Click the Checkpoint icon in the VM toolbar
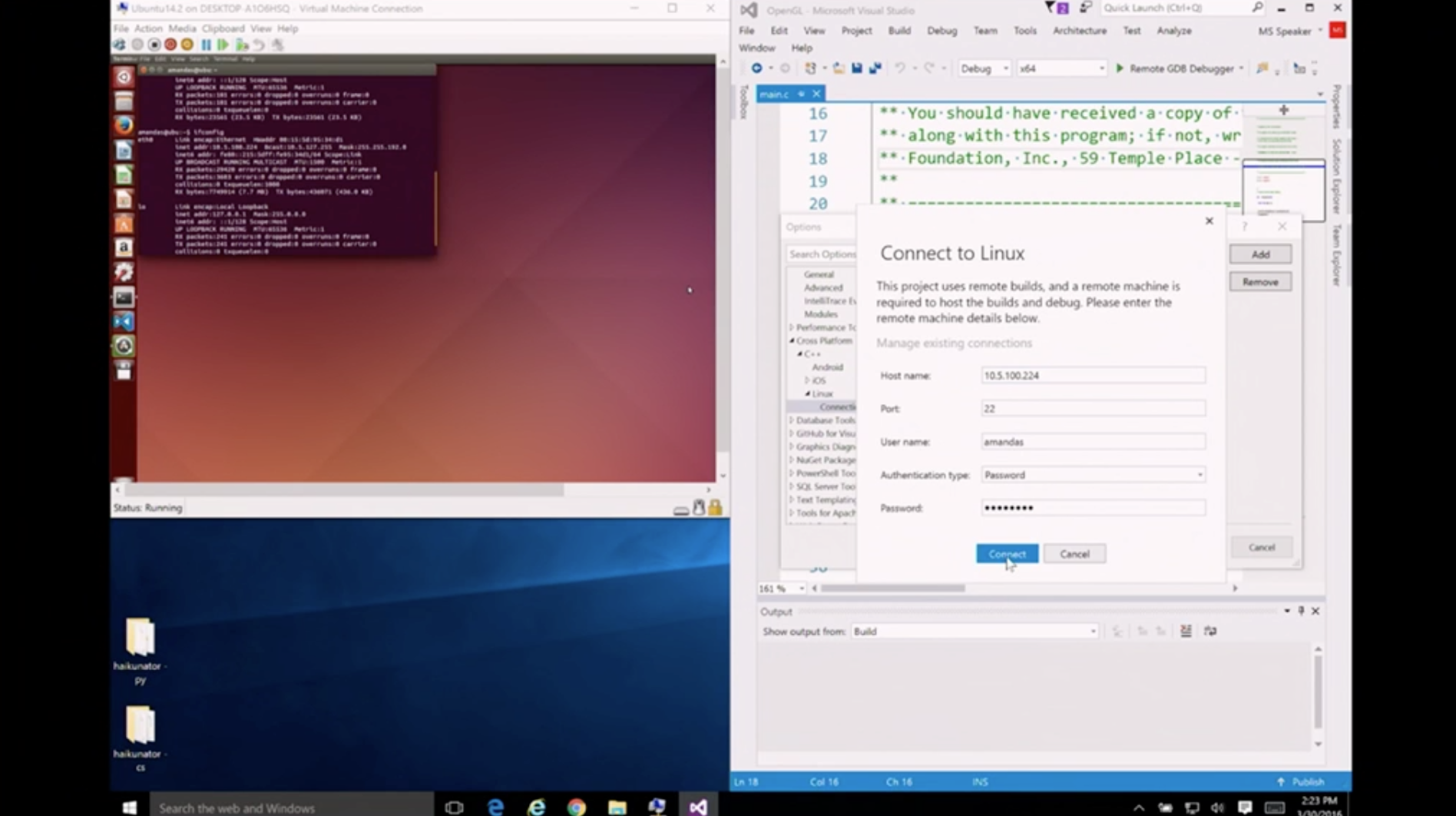 [242, 45]
